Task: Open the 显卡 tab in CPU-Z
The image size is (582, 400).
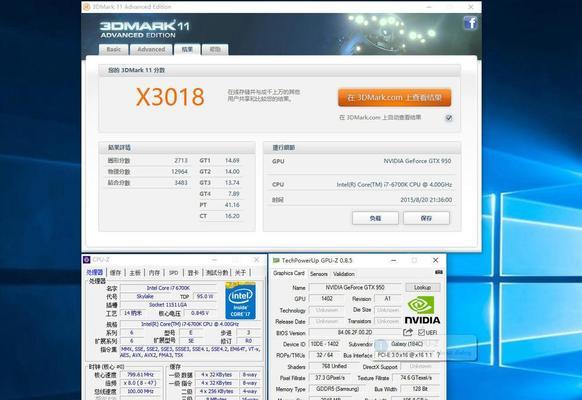Action: pyautogui.click(x=193, y=272)
